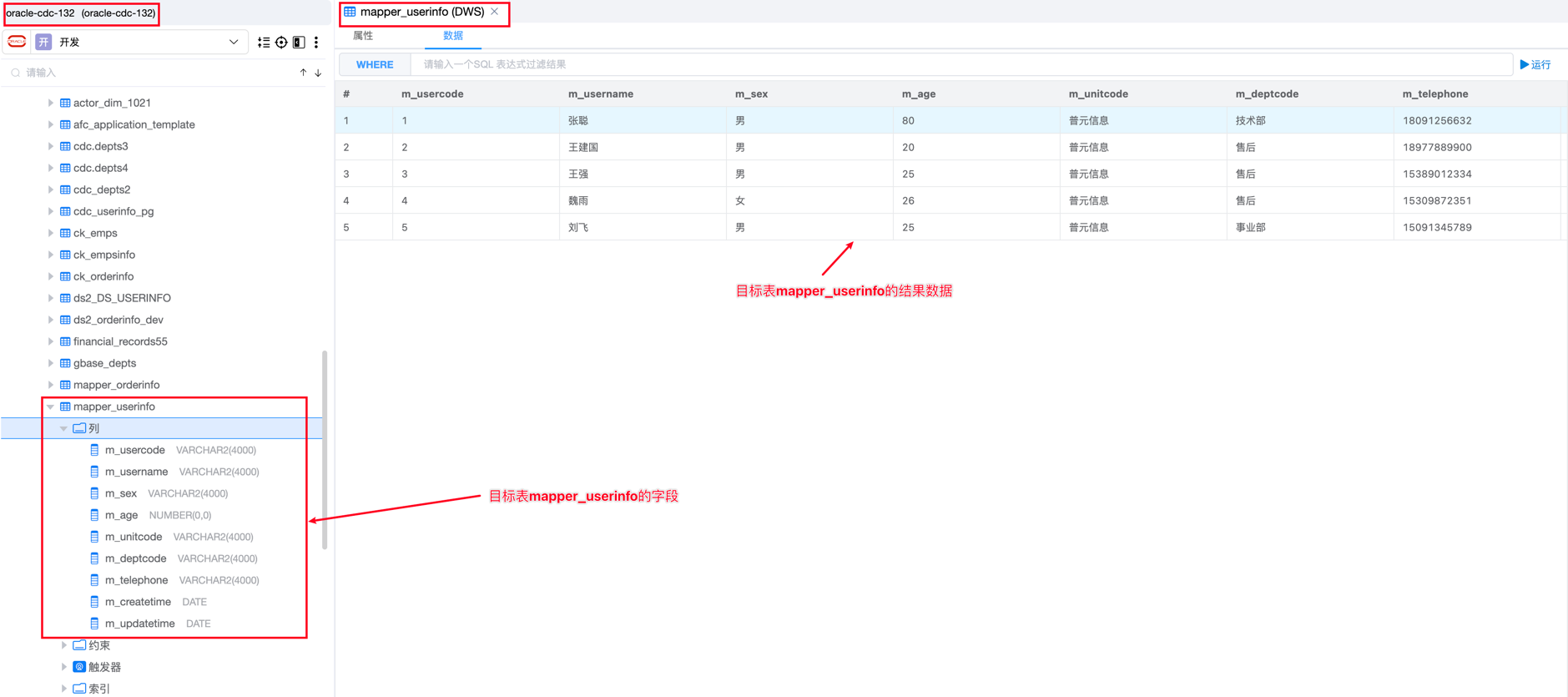Select the cell containing 王建国

[643, 147]
